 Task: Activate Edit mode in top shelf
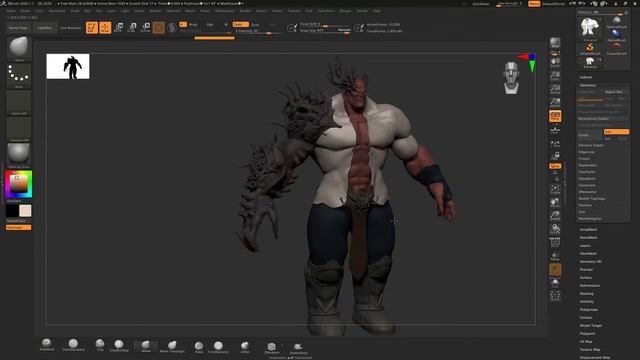(x=92, y=27)
